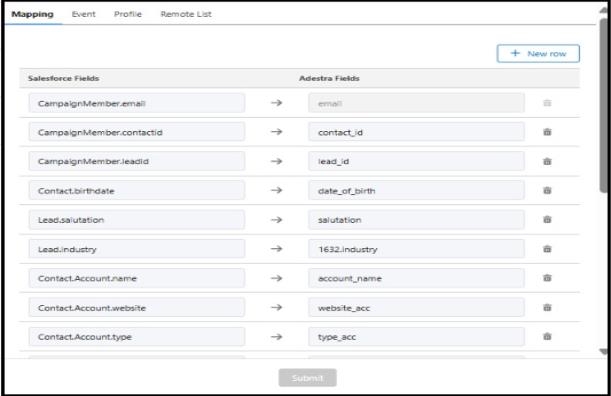Edit the date_of_birth Adestra field

pyautogui.click(x=416, y=191)
